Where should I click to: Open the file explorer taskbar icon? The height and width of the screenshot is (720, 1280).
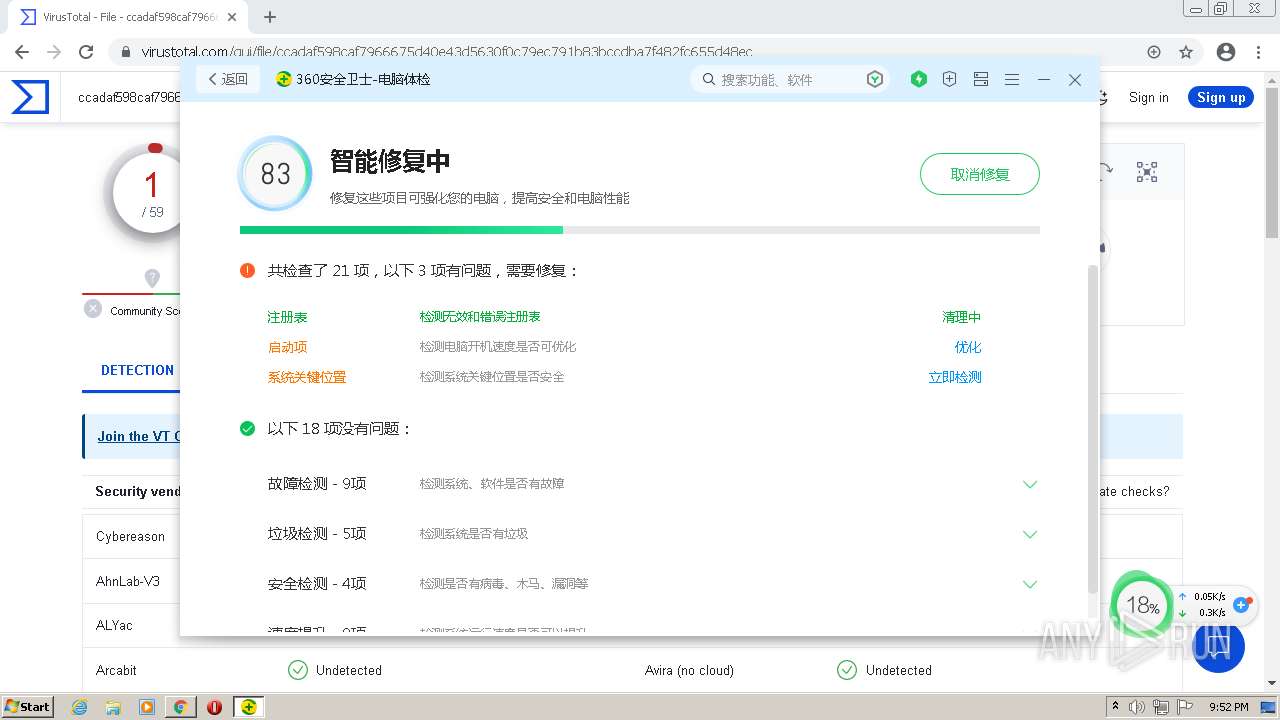pos(113,707)
